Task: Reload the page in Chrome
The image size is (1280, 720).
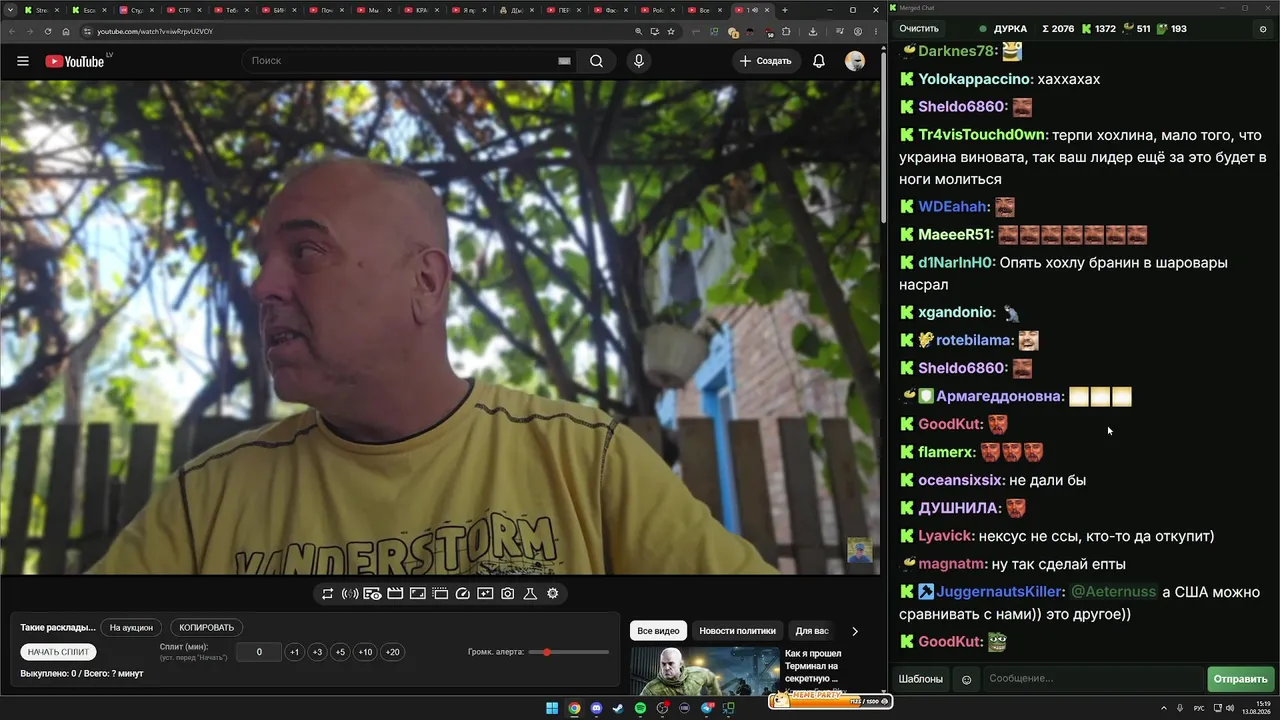Action: click(x=48, y=31)
